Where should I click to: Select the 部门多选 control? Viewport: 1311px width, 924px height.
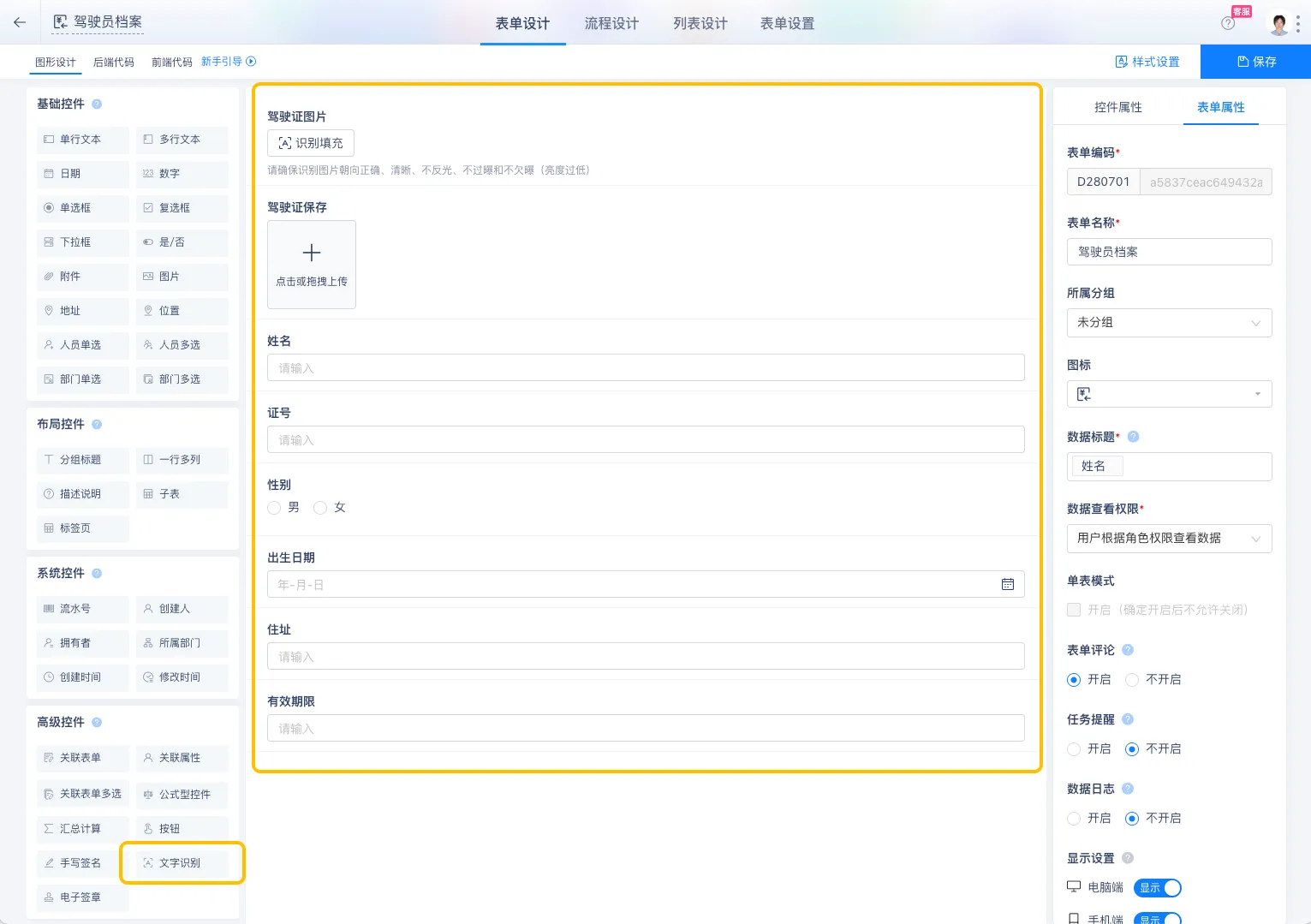pyautogui.click(x=182, y=379)
